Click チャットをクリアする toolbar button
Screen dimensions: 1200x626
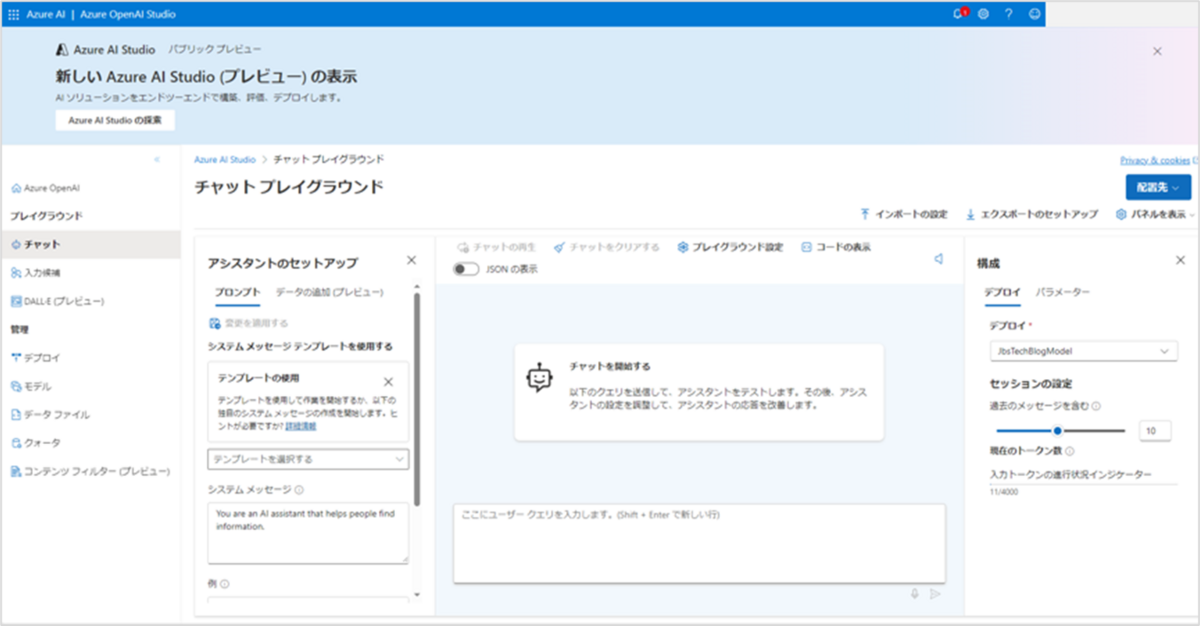coord(607,247)
